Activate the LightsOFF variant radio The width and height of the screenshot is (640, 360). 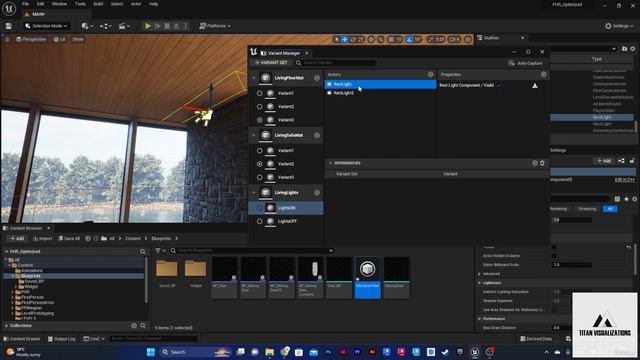click(260, 221)
